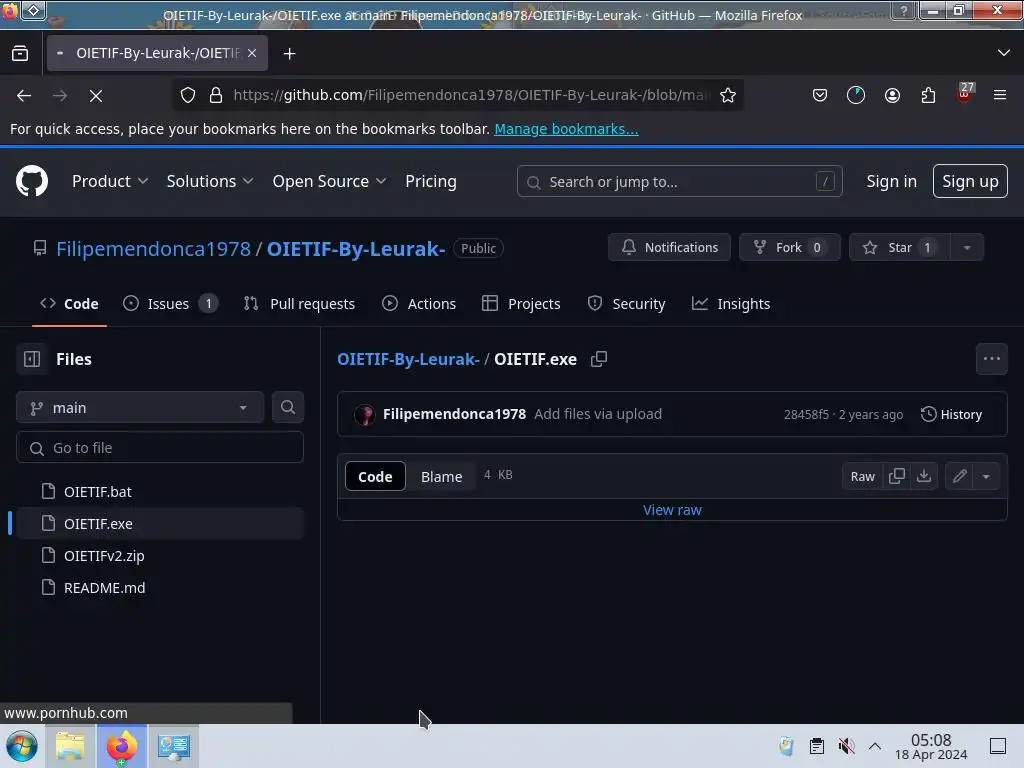Click the Notifications button
Viewport: 1024px width, 768px height.
click(669, 247)
